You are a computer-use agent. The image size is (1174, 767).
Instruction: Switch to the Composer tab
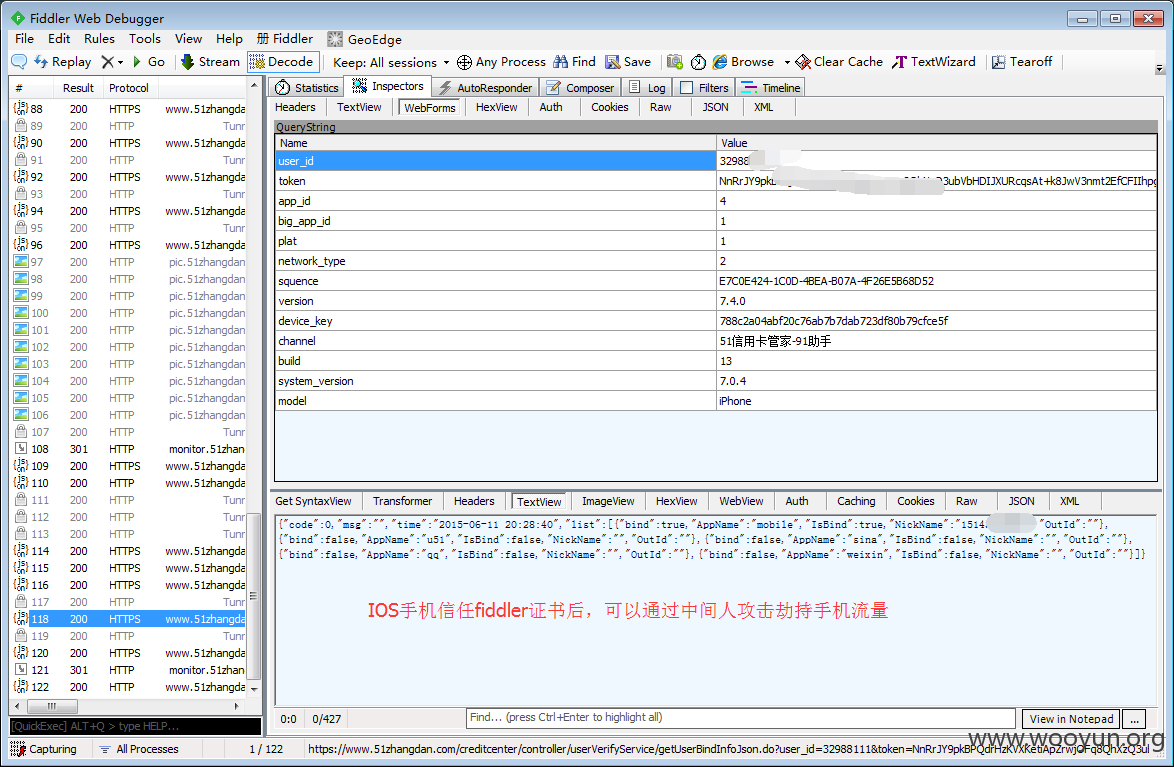tap(580, 88)
